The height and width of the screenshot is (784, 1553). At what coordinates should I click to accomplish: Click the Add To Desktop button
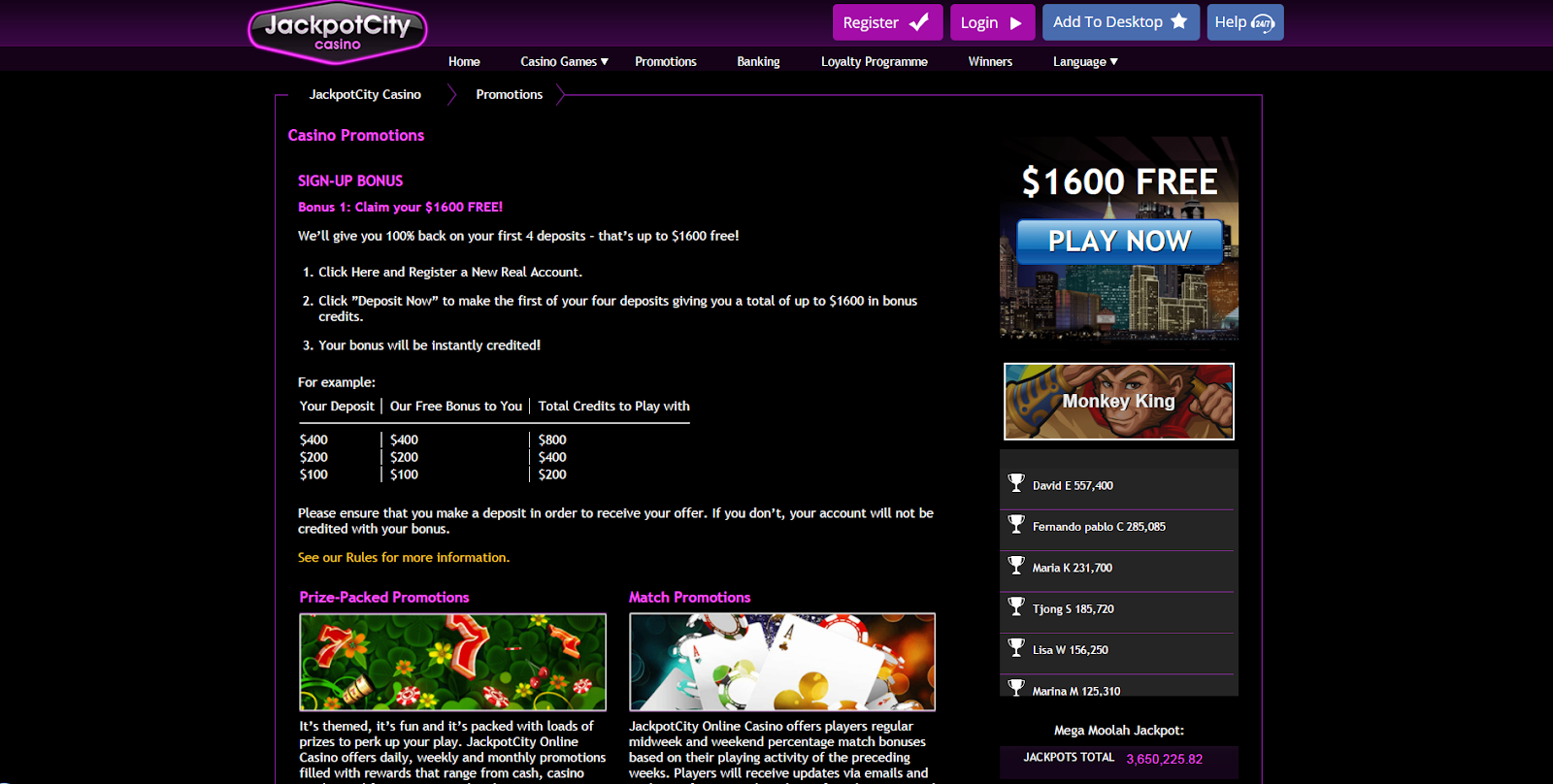[x=1121, y=22]
